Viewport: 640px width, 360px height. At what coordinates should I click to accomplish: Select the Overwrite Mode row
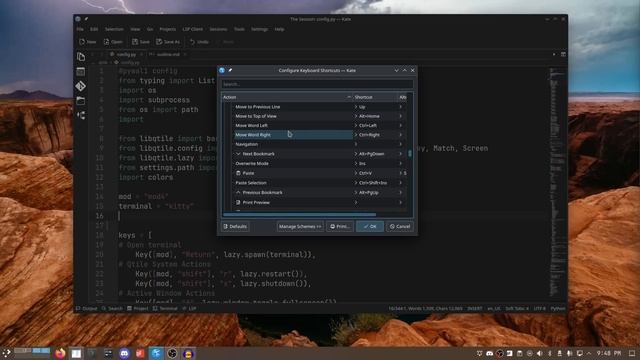[x=292, y=163]
